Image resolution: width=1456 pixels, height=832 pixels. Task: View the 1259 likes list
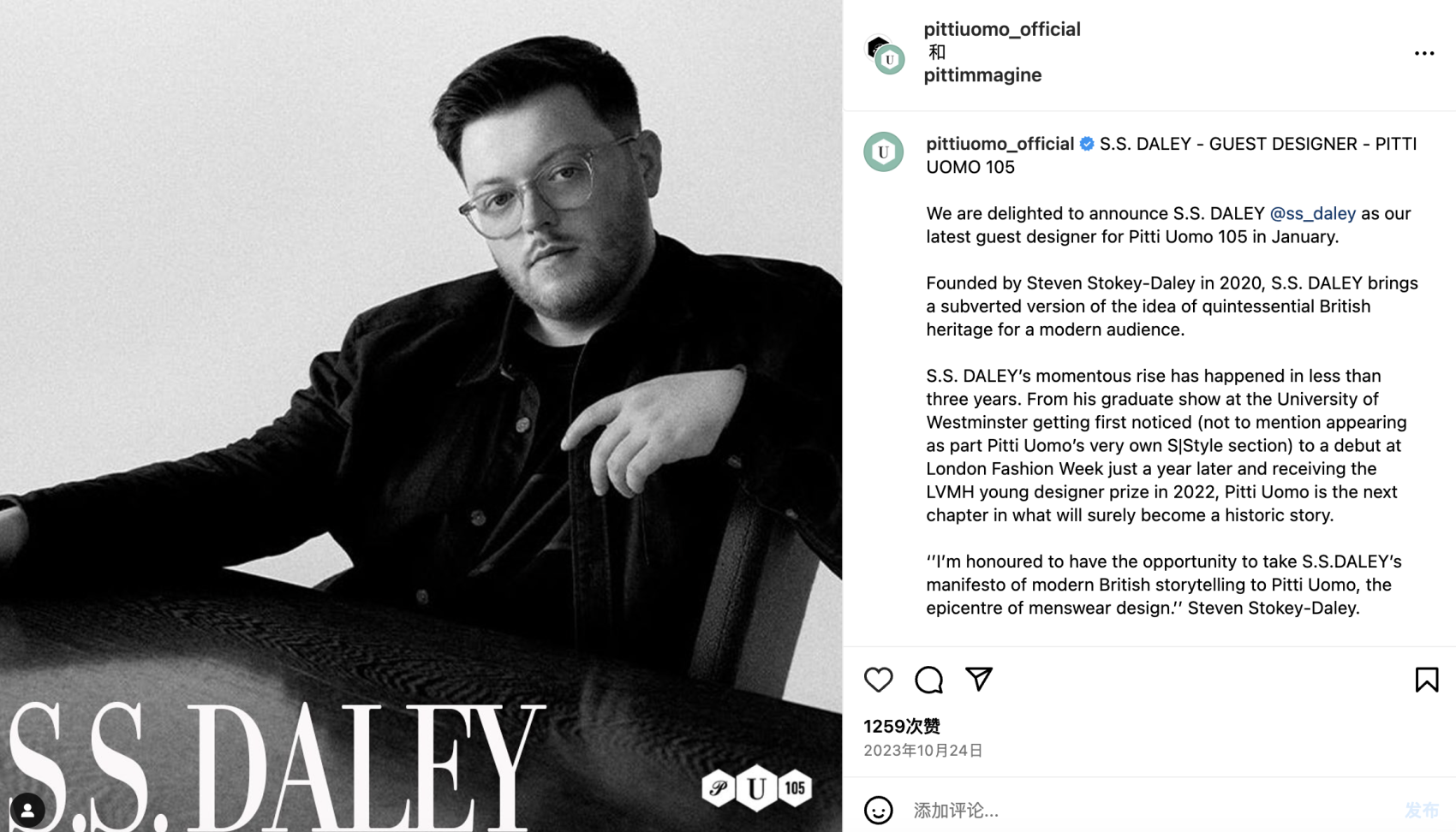coord(902,726)
